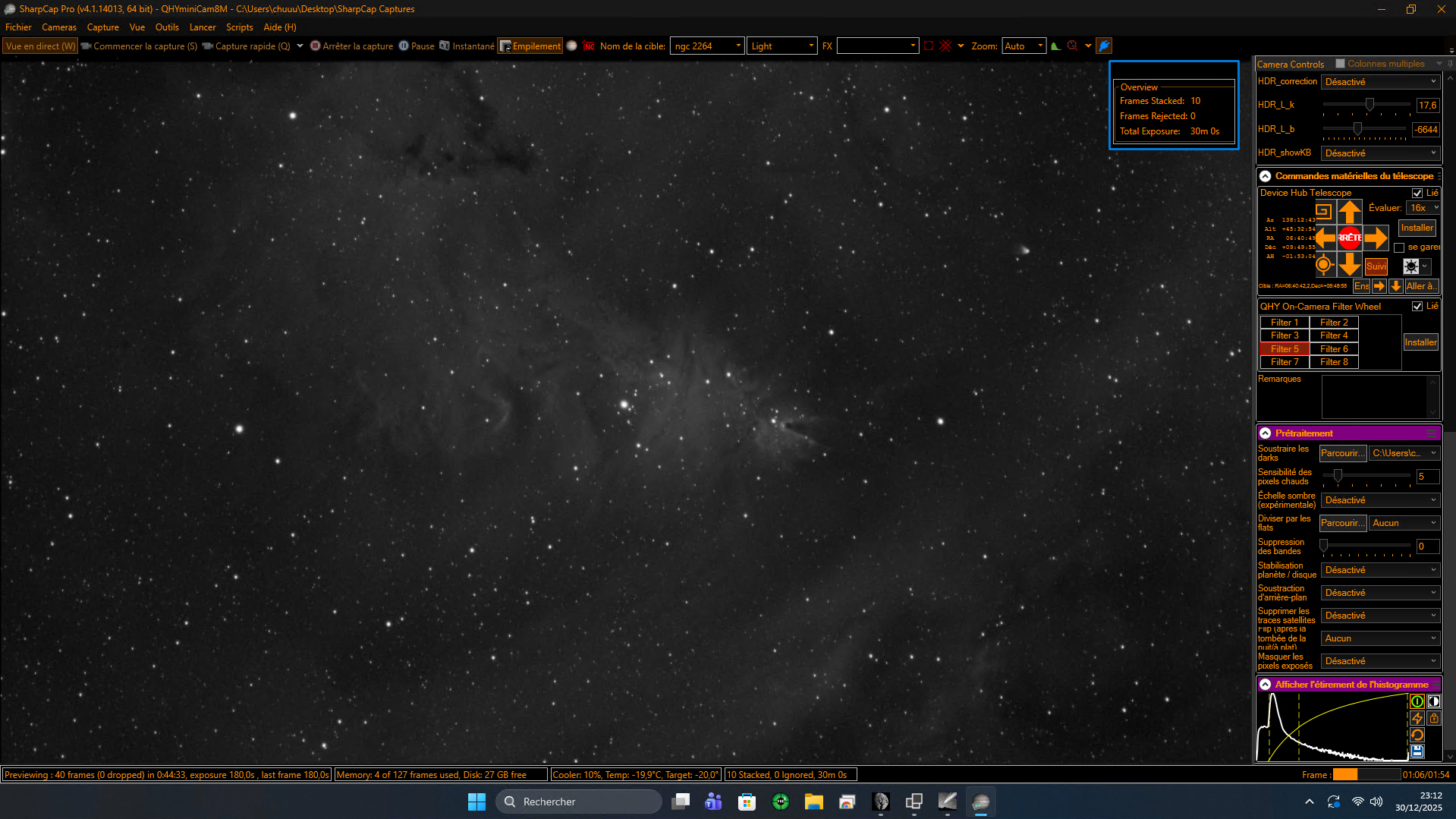Open the HDR_correction dropdown
The width and height of the screenshot is (1456, 819).
[1380, 82]
